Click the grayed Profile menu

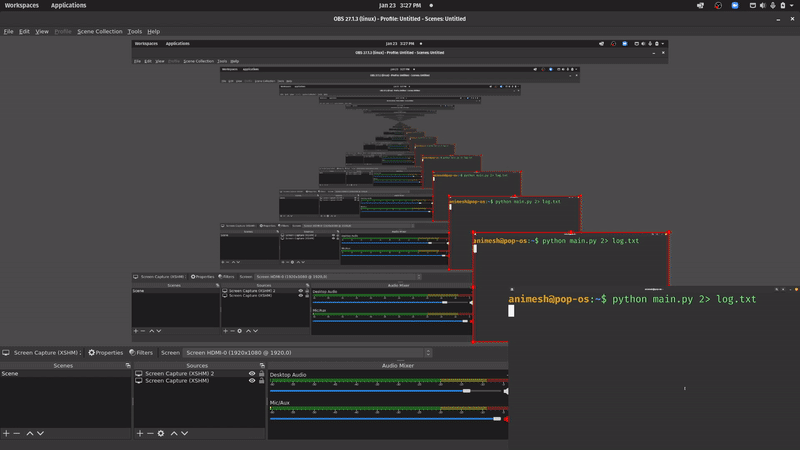pos(63,32)
